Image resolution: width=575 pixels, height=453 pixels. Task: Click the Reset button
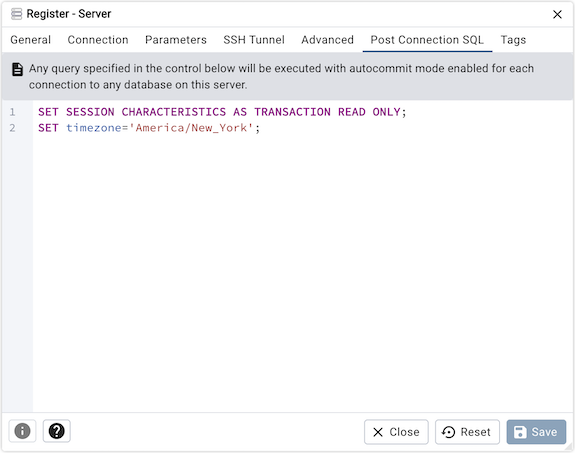click(x=467, y=432)
